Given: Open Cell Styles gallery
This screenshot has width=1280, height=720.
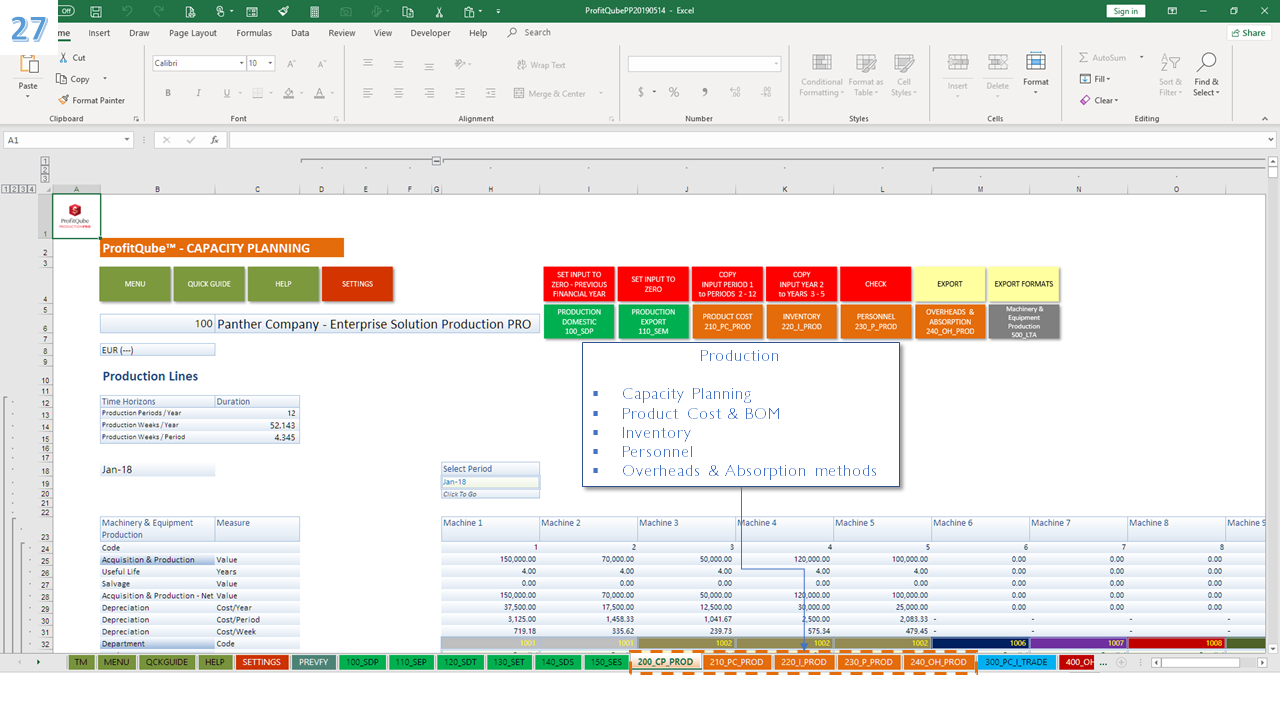Looking at the screenshot, I should point(903,75).
